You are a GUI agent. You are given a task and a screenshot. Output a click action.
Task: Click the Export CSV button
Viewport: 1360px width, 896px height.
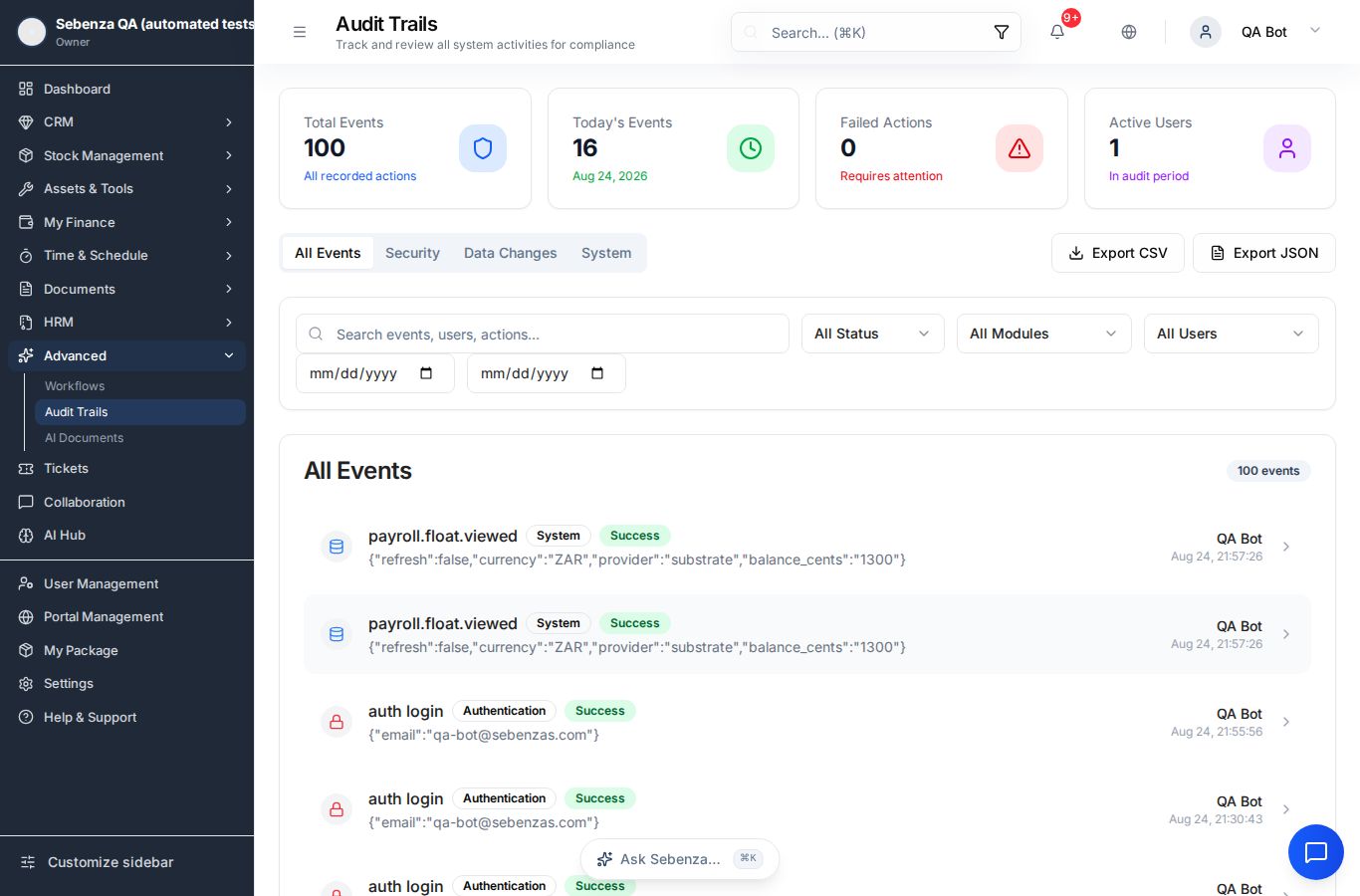pyautogui.click(x=1117, y=253)
